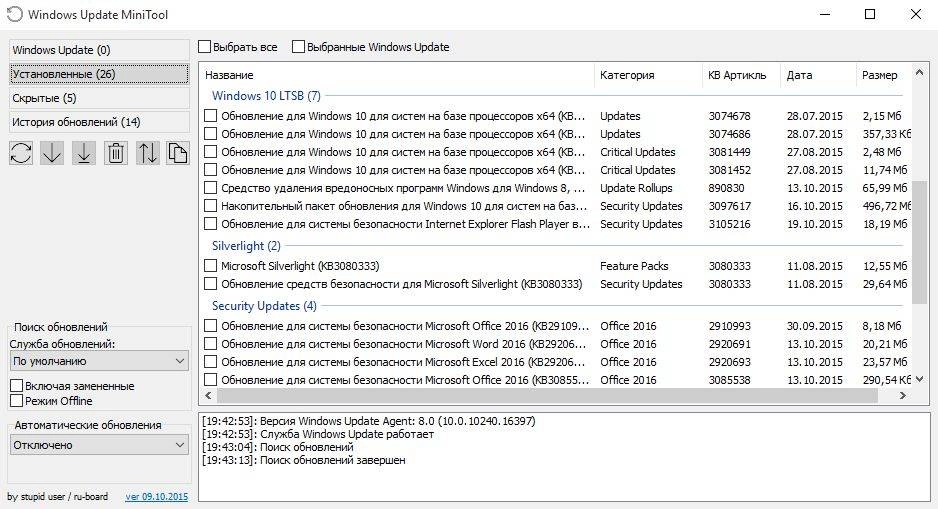Sort by Размер column header
The height and width of the screenshot is (509, 938).
tap(883, 75)
